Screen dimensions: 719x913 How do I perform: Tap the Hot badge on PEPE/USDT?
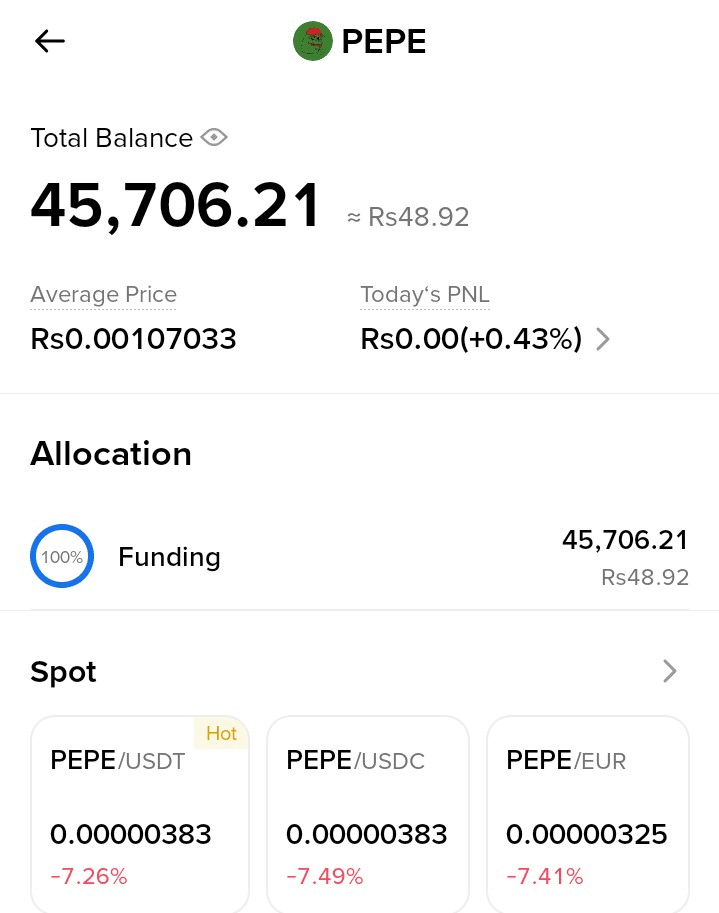pyautogui.click(x=221, y=733)
